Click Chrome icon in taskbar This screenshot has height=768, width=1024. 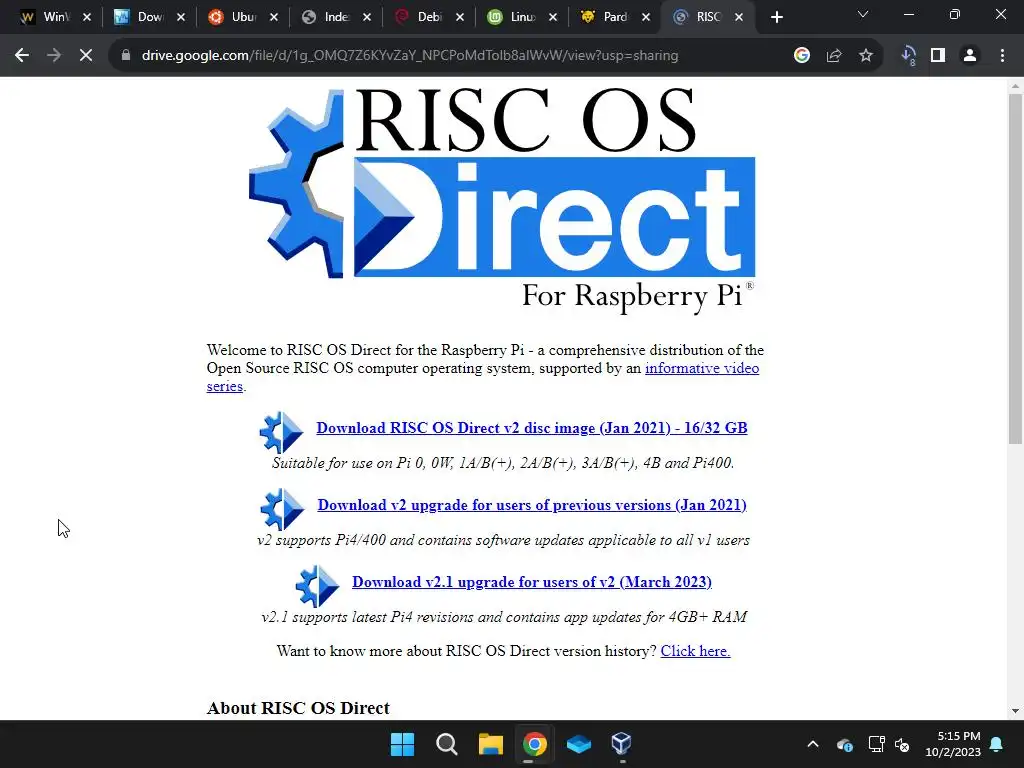click(x=535, y=744)
